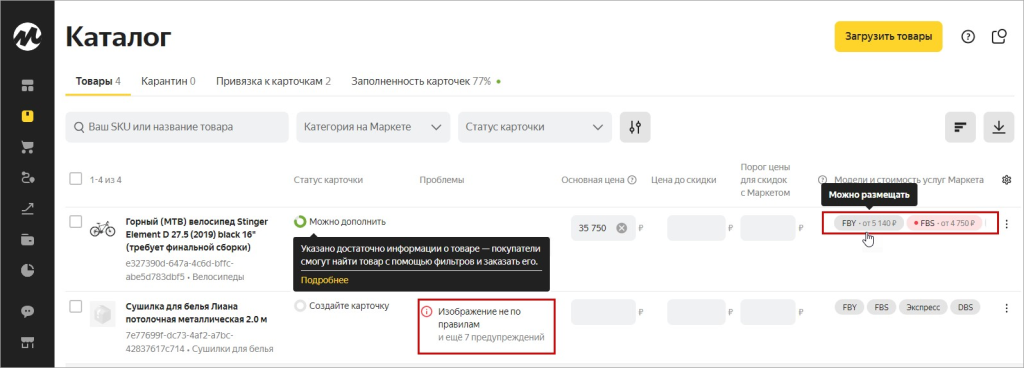Screen dimensions: 1024x368
Task: Switch to the Товары 4 tab
Action: [98, 82]
